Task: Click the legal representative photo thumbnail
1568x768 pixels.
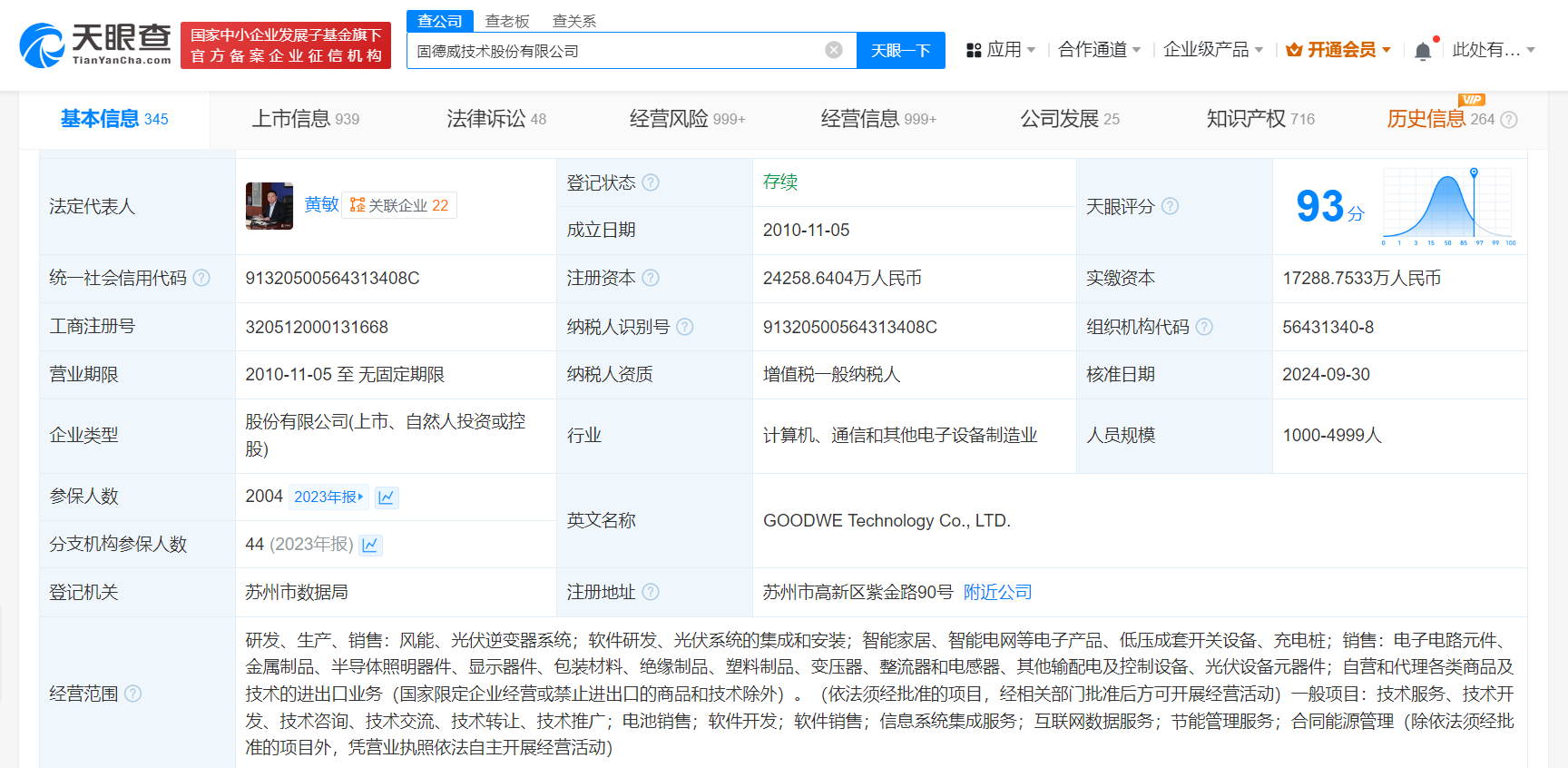Action: tap(269, 206)
